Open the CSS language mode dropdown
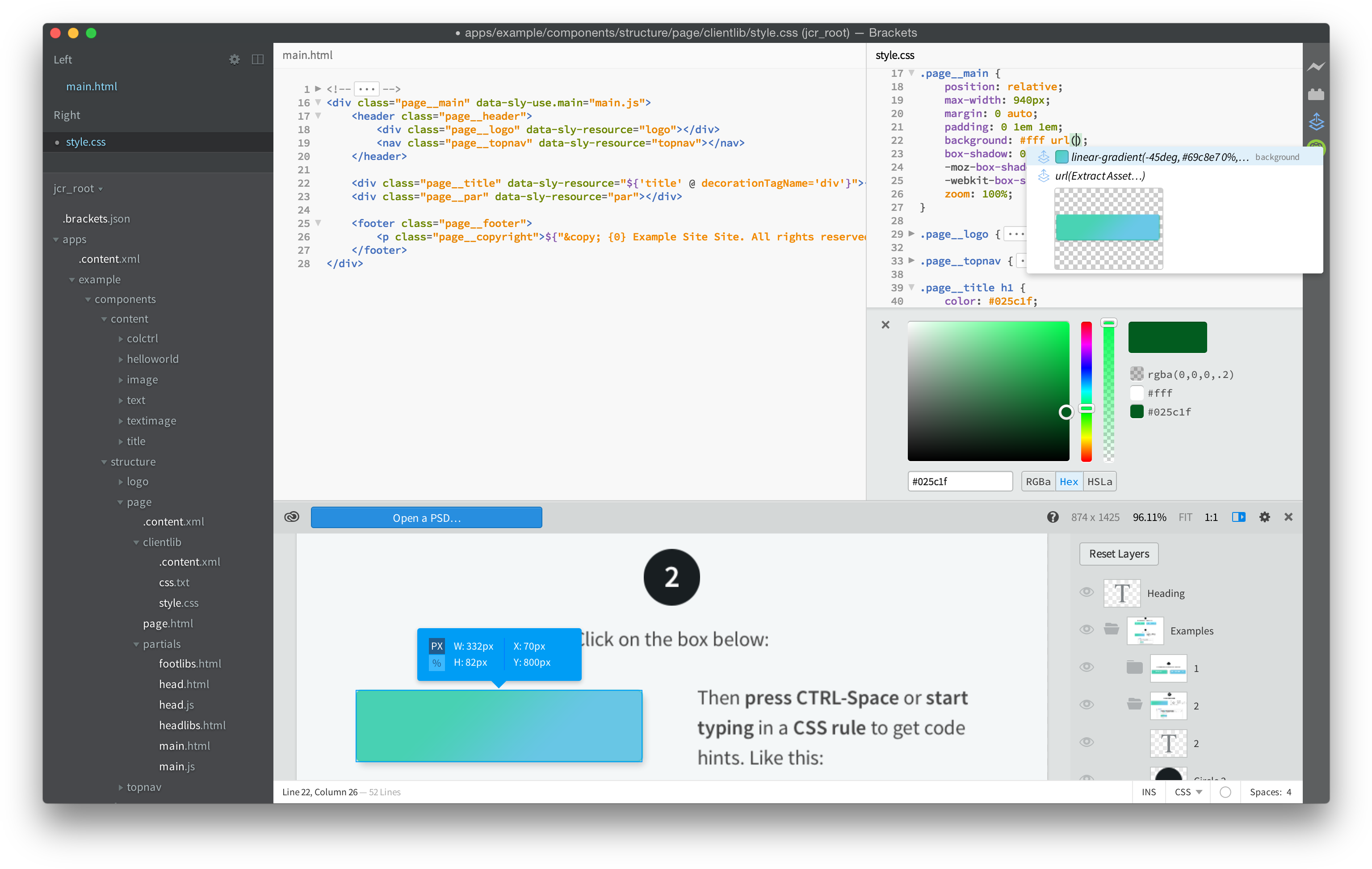The width and height of the screenshot is (1372, 869). pyautogui.click(x=1188, y=792)
